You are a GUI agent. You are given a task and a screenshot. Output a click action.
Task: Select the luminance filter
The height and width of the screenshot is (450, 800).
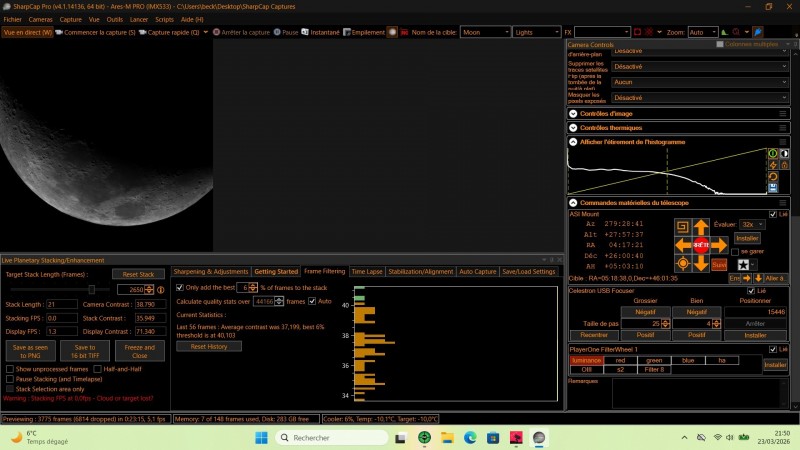pyautogui.click(x=586, y=360)
